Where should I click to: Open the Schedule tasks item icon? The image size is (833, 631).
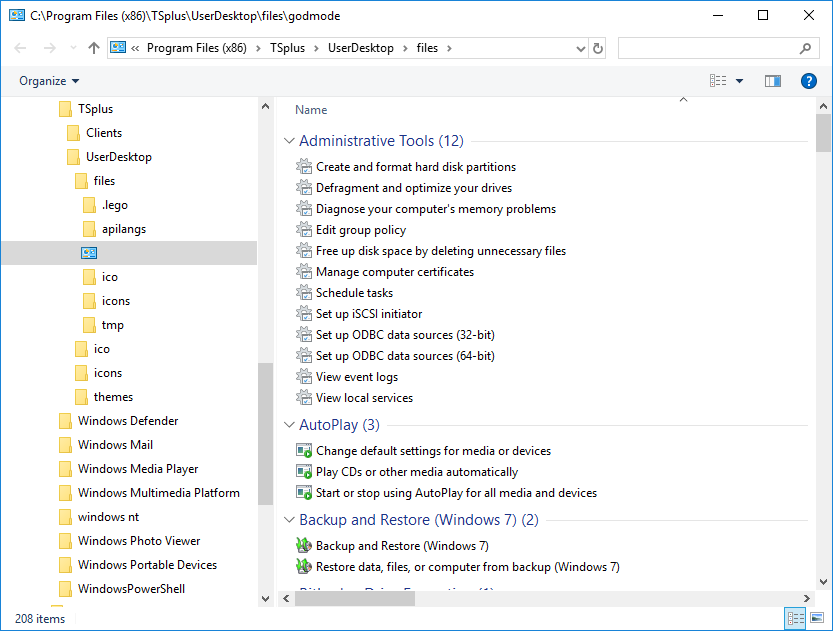pyautogui.click(x=305, y=293)
